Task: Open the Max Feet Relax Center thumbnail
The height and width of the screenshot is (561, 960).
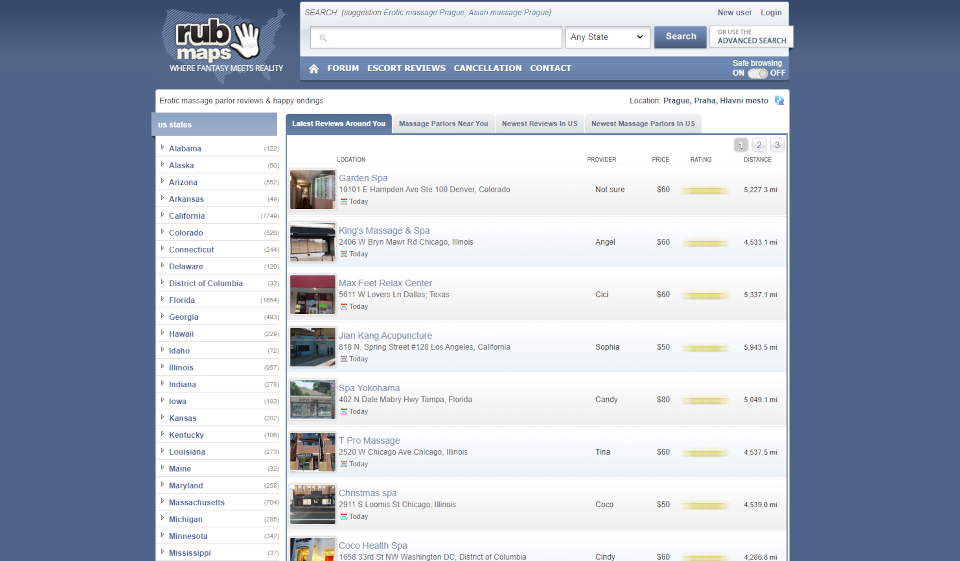Action: (x=312, y=294)
